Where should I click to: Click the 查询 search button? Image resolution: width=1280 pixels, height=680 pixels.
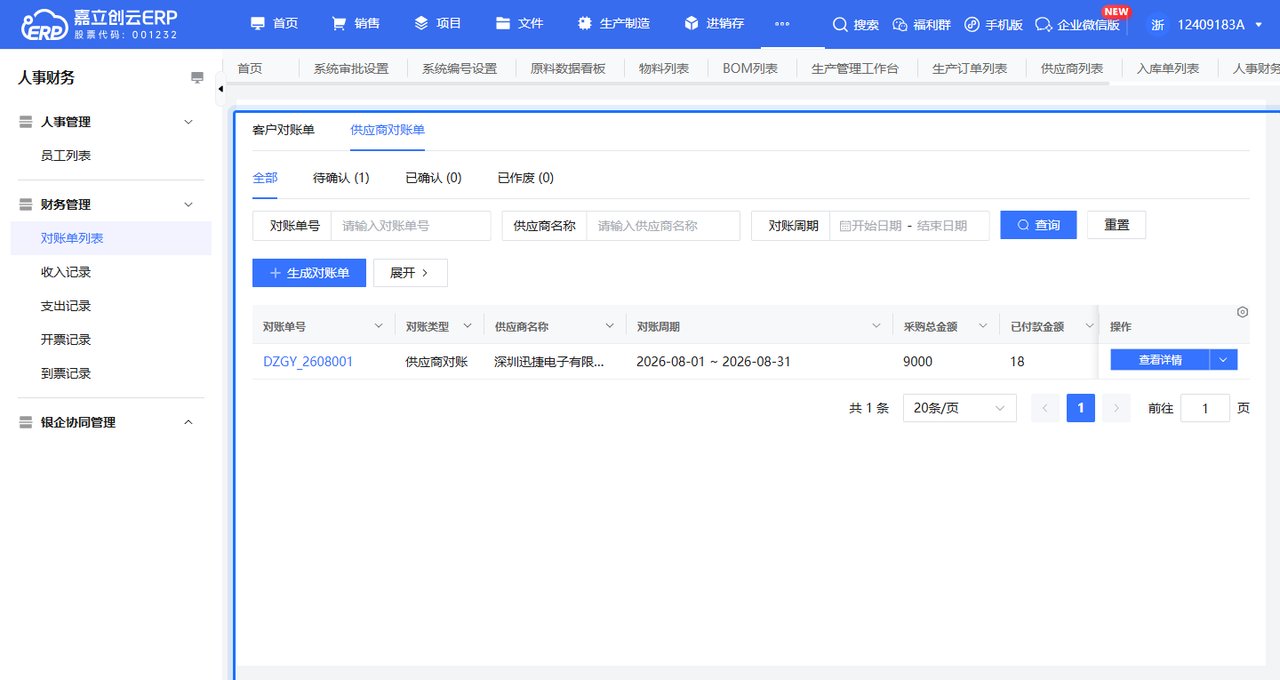tap(1038, 225)
